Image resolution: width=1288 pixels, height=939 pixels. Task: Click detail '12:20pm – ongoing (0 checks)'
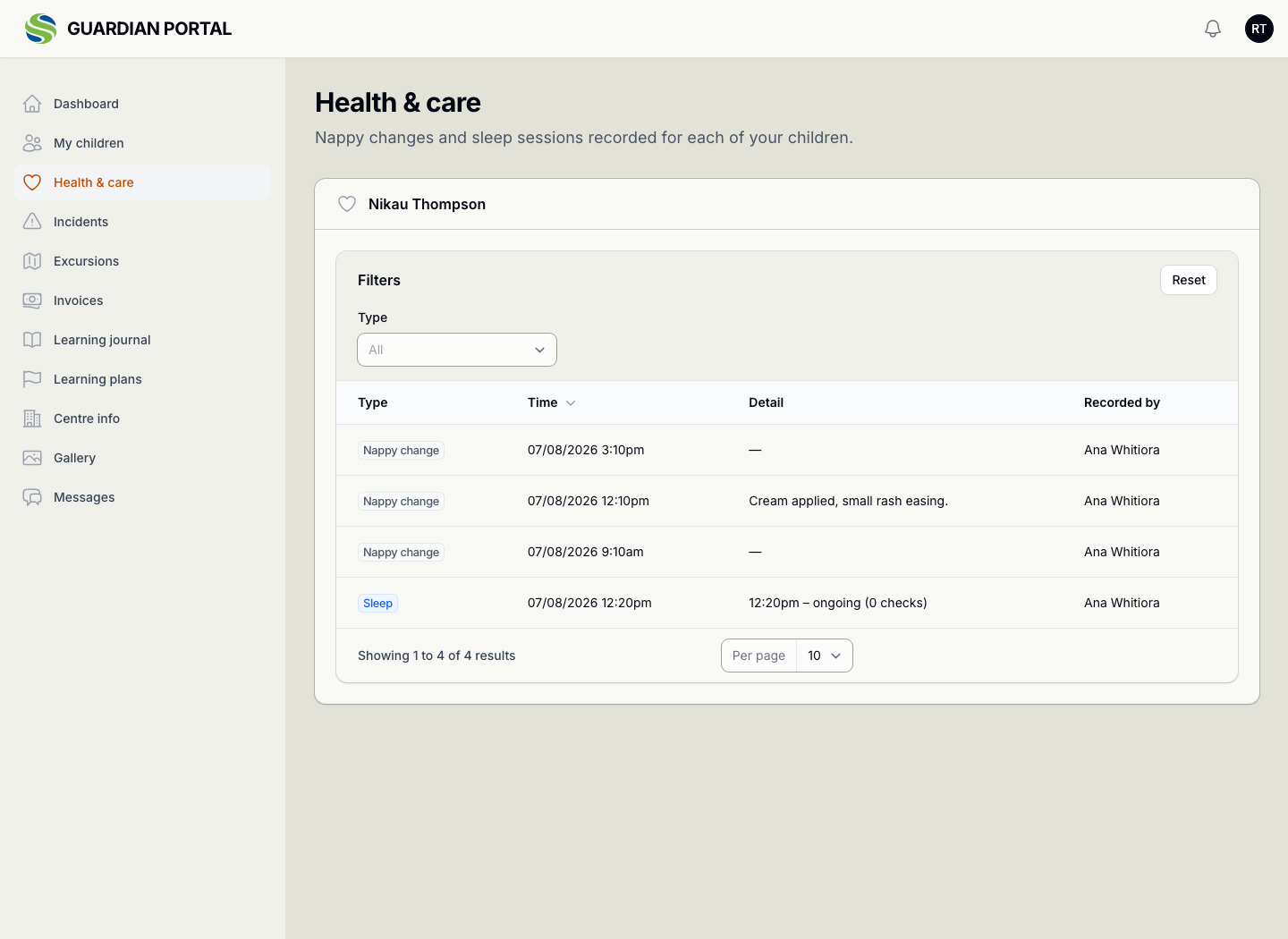coord(838,603)
